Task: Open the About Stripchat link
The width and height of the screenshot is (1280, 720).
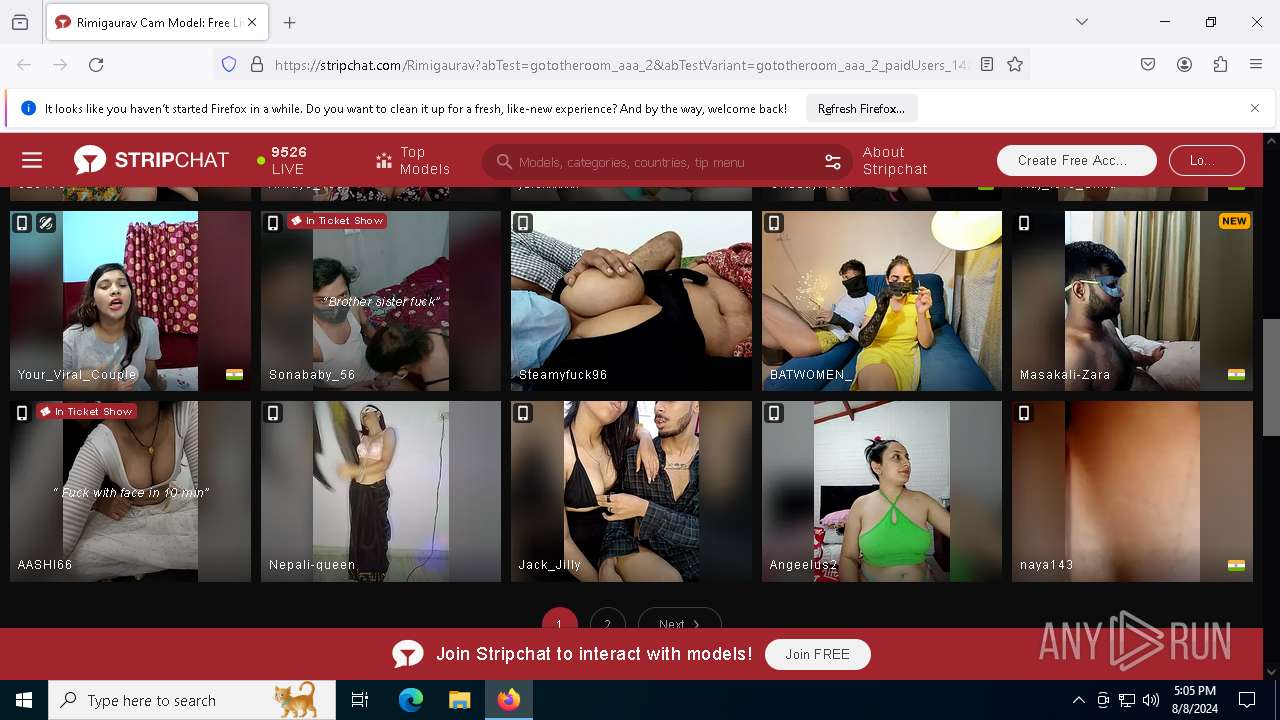Action: [895, 160]
